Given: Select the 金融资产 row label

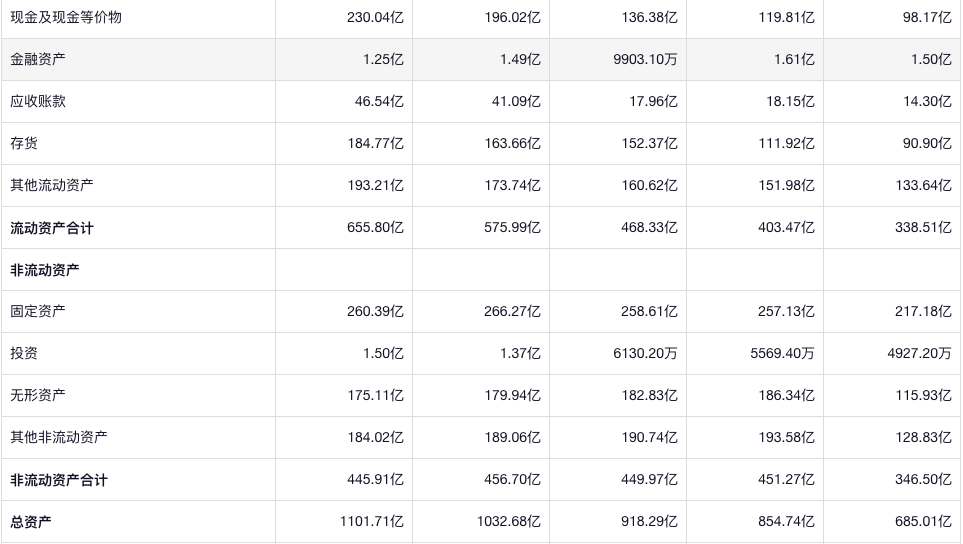Looking at the screenshot, I should coord(38,59).
